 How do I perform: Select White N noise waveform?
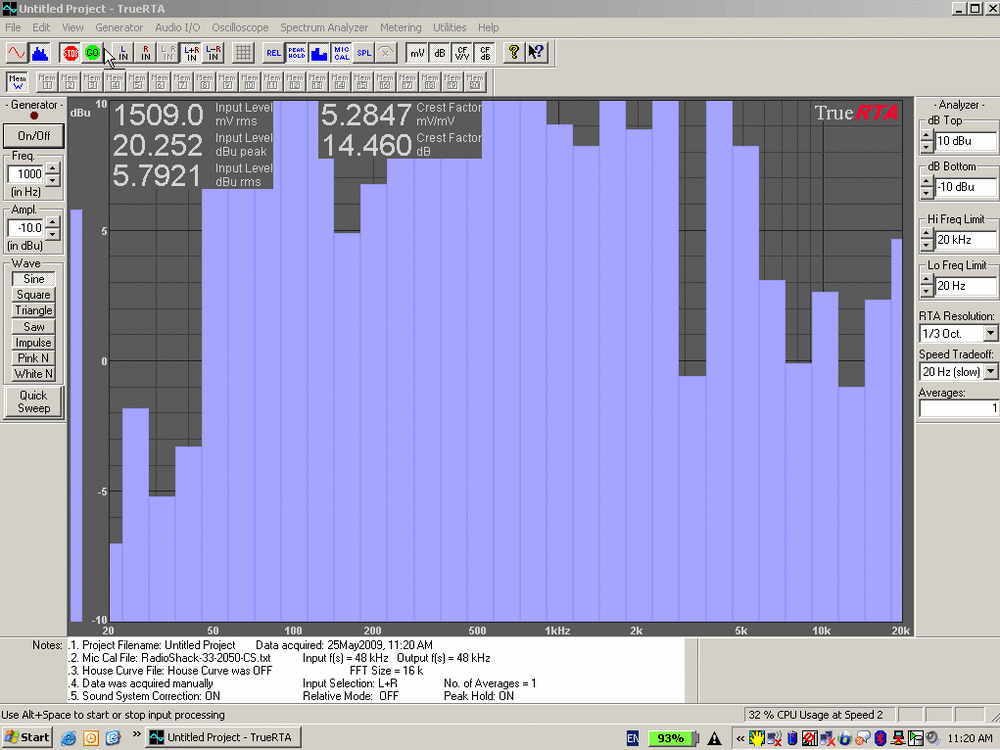34,374
